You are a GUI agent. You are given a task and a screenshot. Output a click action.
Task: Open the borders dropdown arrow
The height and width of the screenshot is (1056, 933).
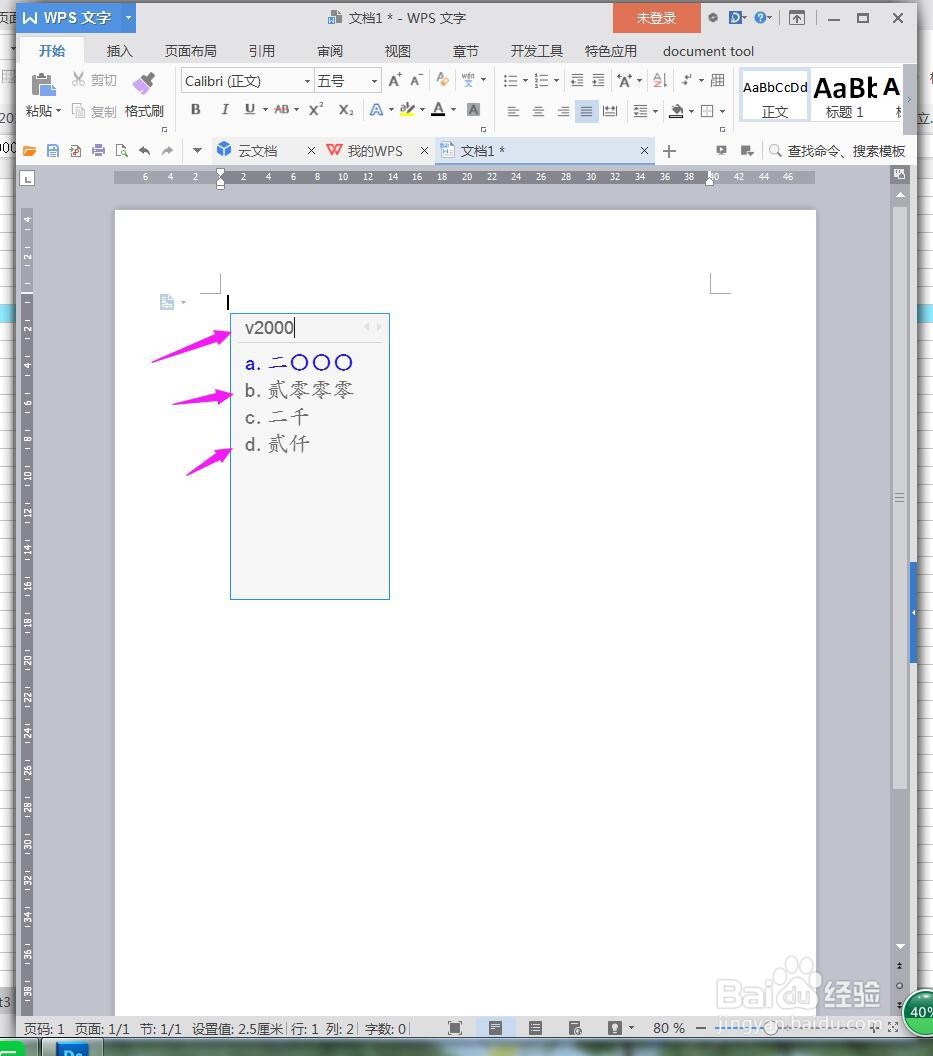[722, 111]
